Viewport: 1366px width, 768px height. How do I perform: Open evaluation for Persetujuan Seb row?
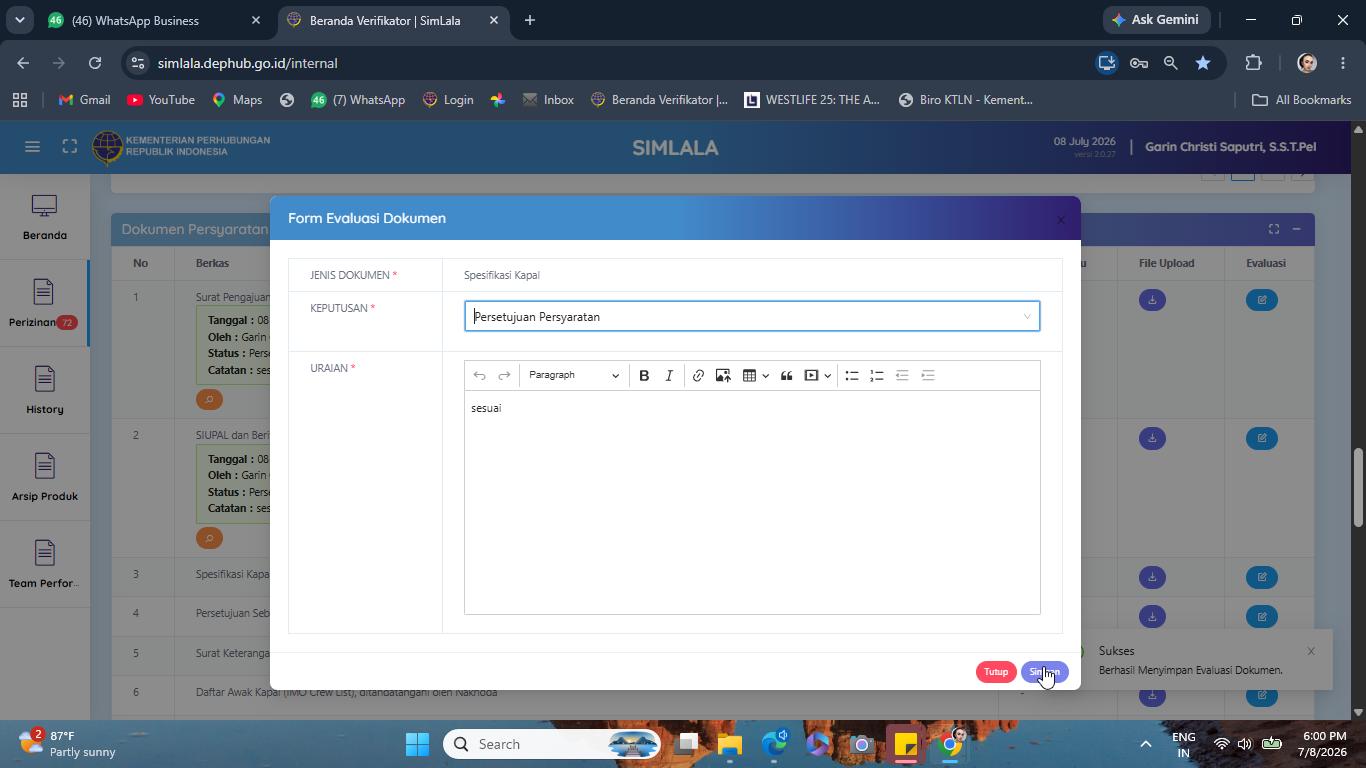(x=1262, y=616)
